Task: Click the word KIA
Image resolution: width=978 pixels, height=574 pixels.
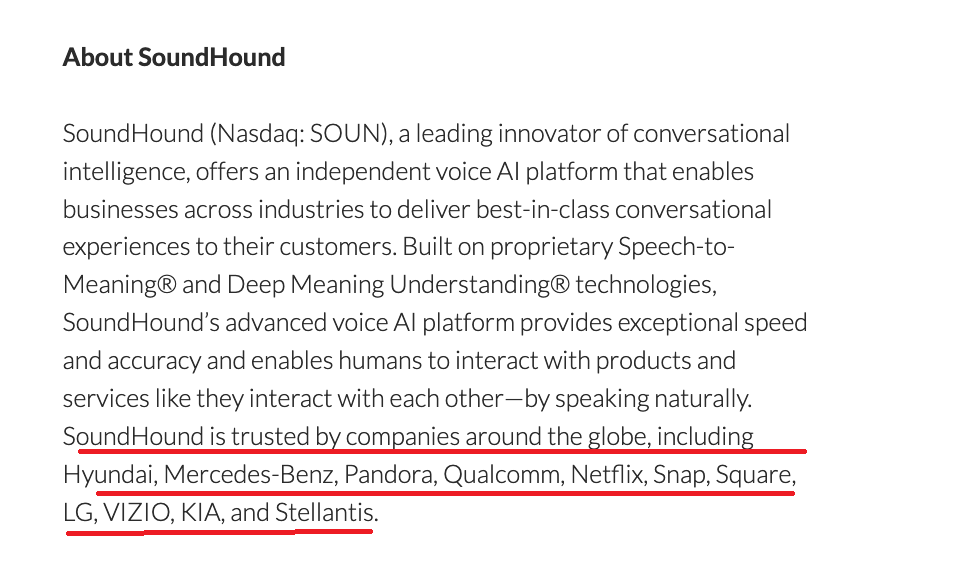Action: [202, 513]
